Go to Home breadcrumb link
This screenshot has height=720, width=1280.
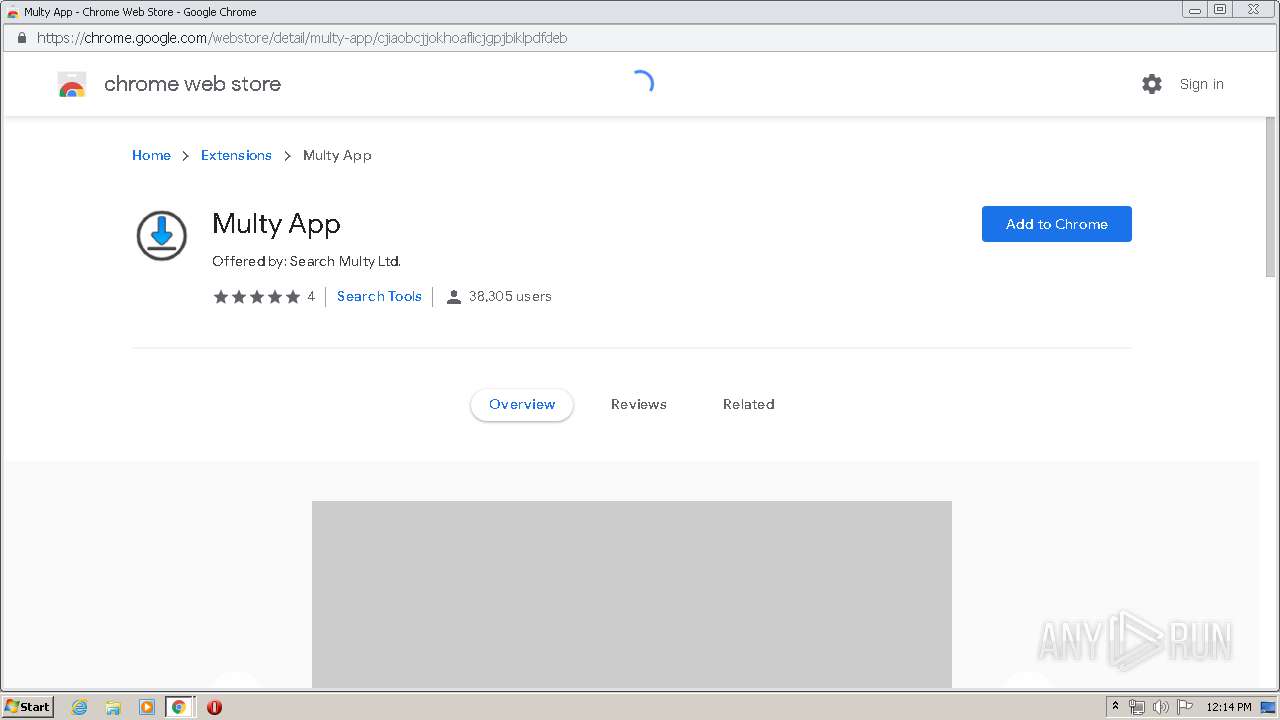point(151,155)
